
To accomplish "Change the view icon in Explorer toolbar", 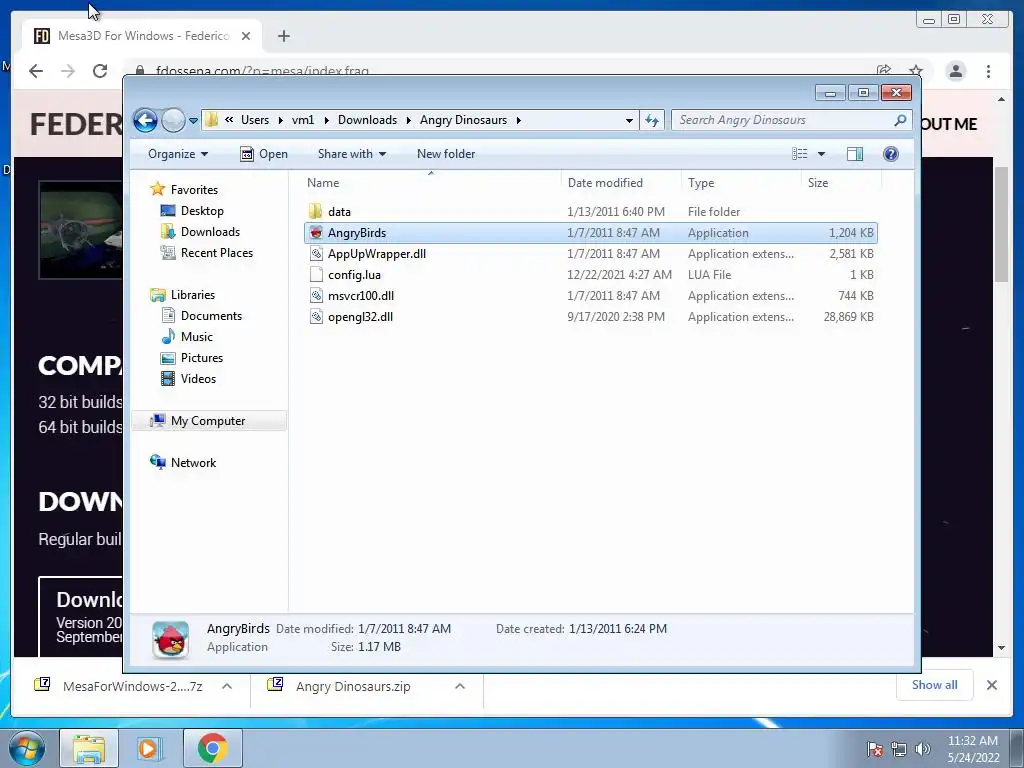I will click(799, 154).
